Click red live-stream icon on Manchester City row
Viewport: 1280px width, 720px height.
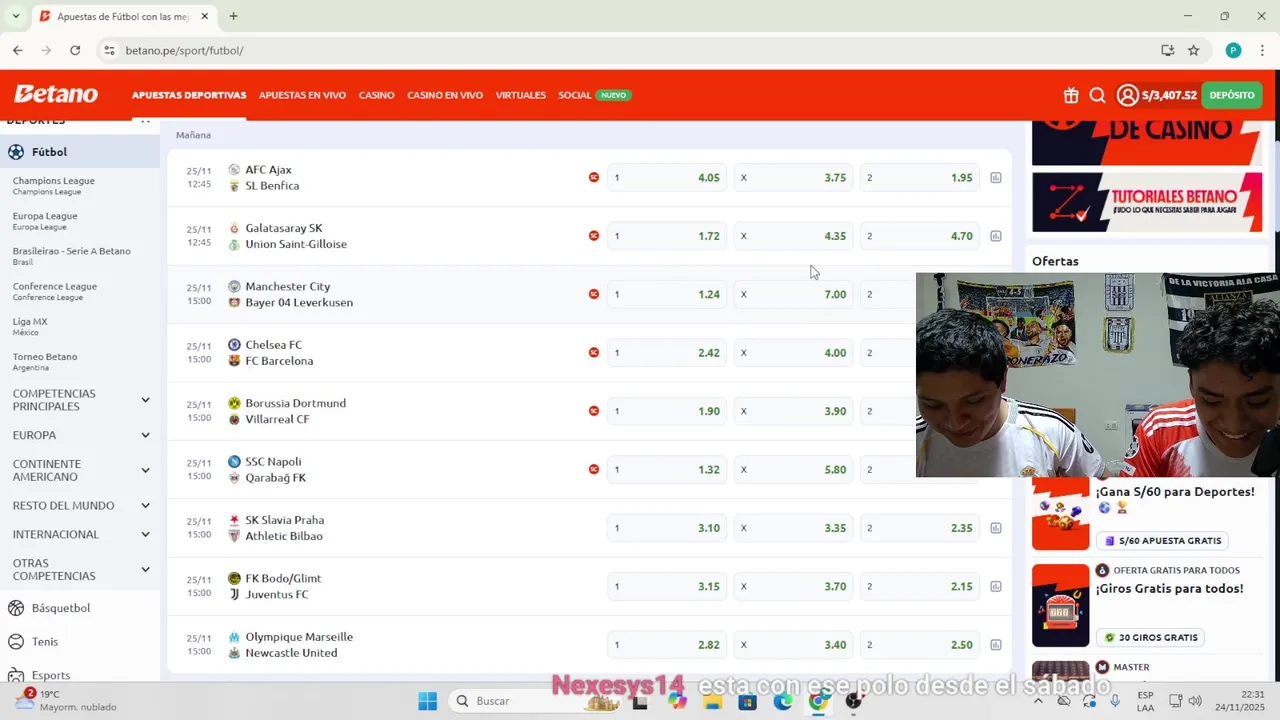pos(594,294)
